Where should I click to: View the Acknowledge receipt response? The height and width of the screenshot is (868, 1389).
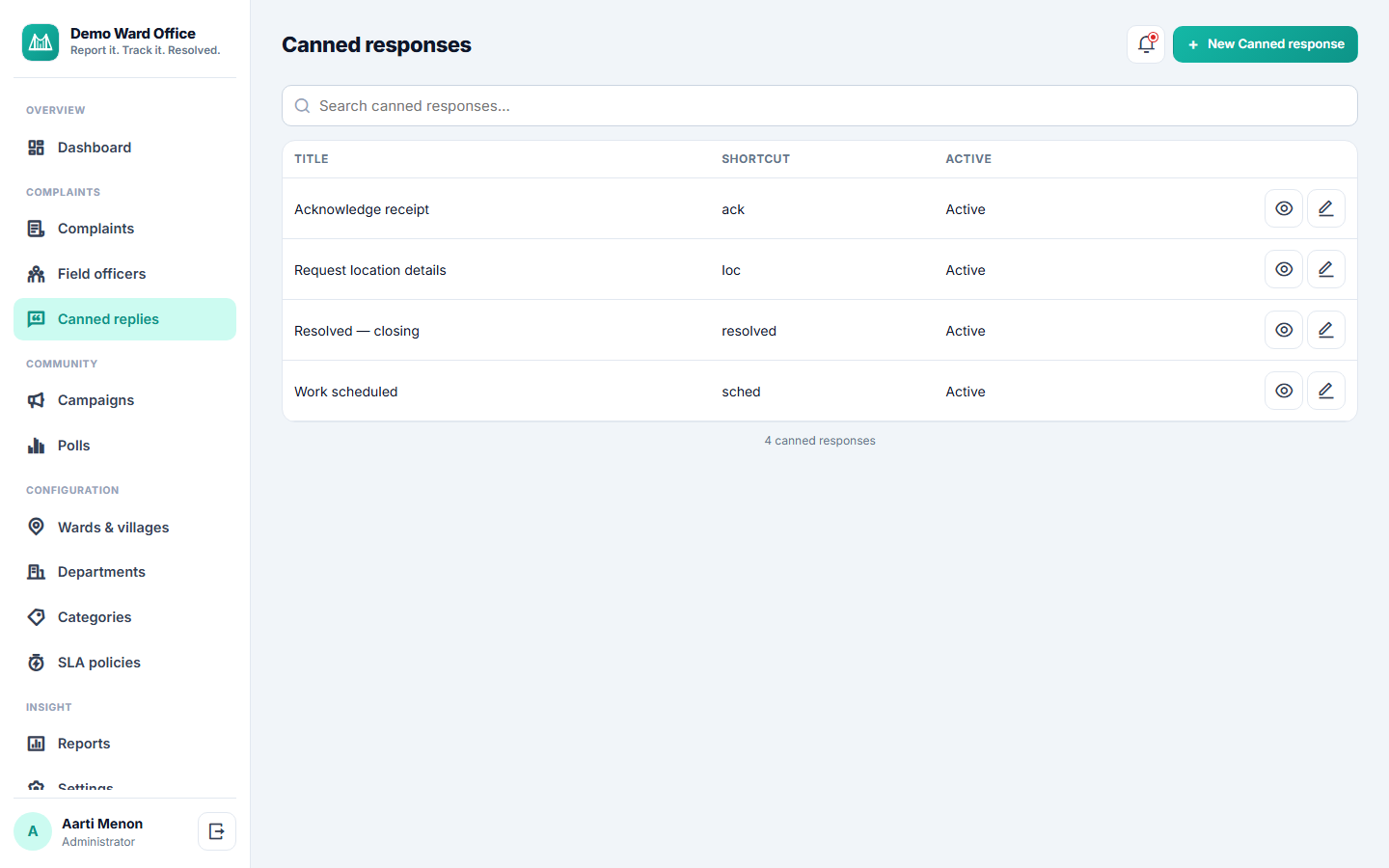[1284, 208]
